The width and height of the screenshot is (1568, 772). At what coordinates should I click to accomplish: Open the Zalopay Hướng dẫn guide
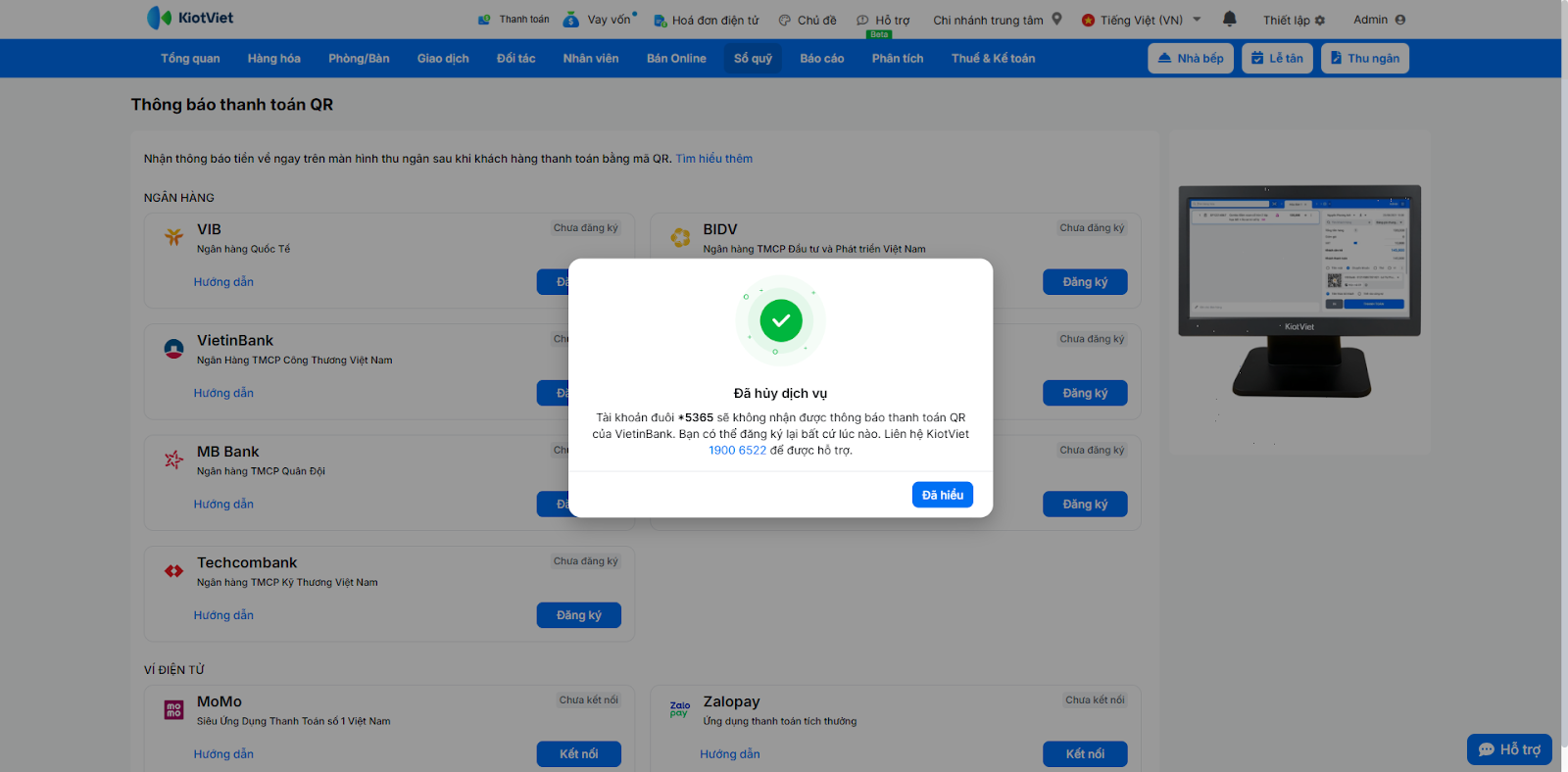(730, 754)
